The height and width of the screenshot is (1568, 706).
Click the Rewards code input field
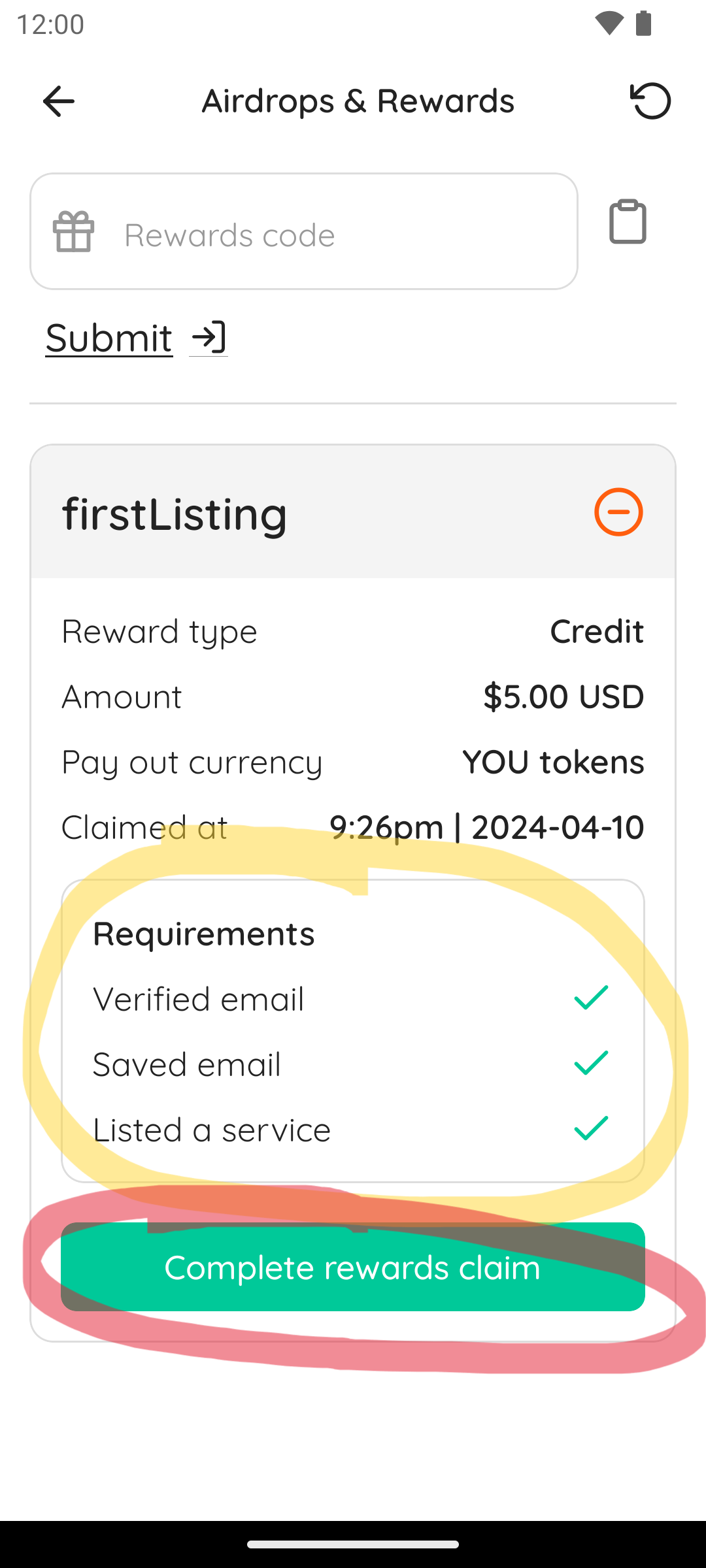304,231
